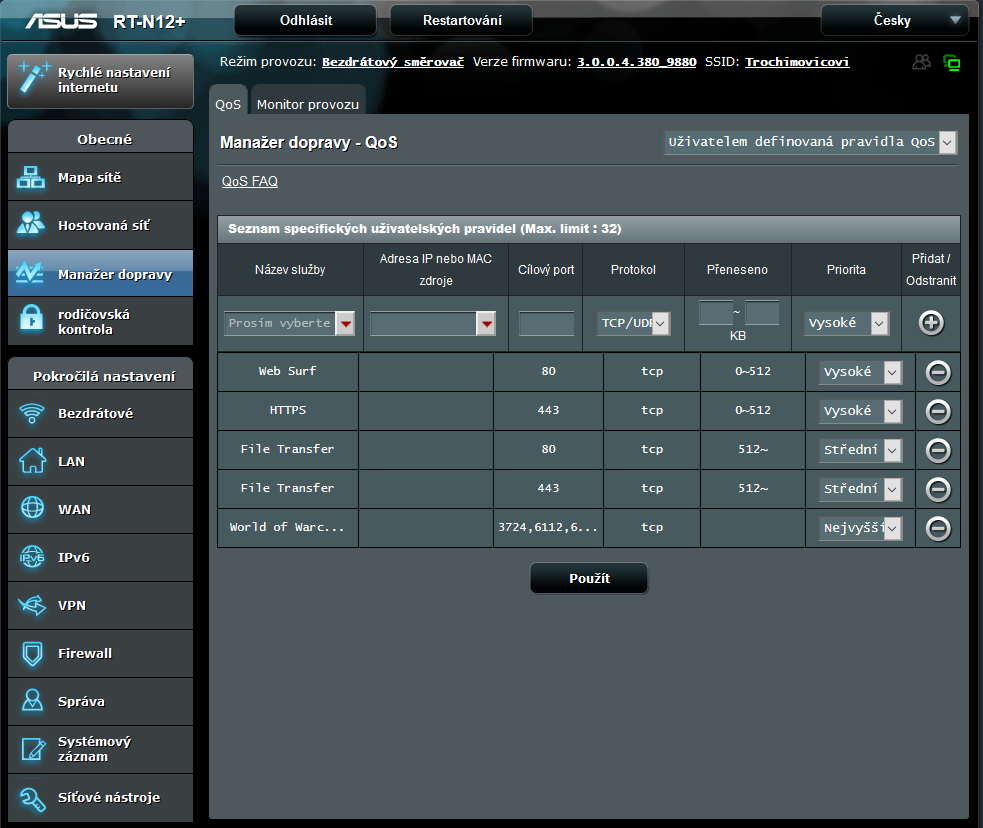
Task: Click the connected clients icon in header
Action: click(x=921, y=62)
